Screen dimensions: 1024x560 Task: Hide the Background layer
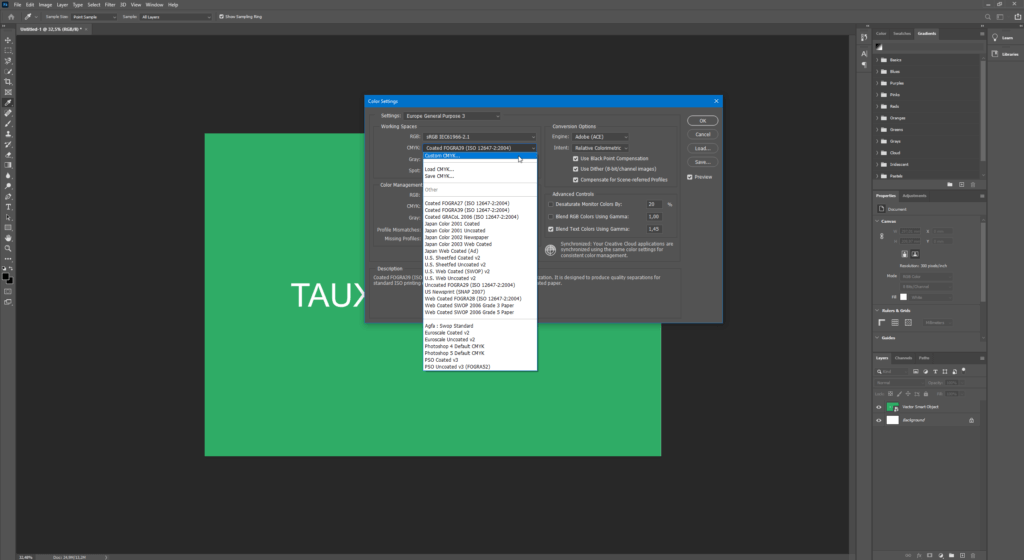(878, 420)
